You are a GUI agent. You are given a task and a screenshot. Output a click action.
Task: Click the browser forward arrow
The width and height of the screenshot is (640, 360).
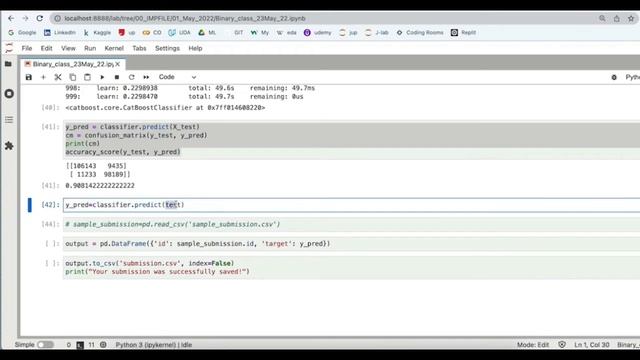[x=25, y=18]
